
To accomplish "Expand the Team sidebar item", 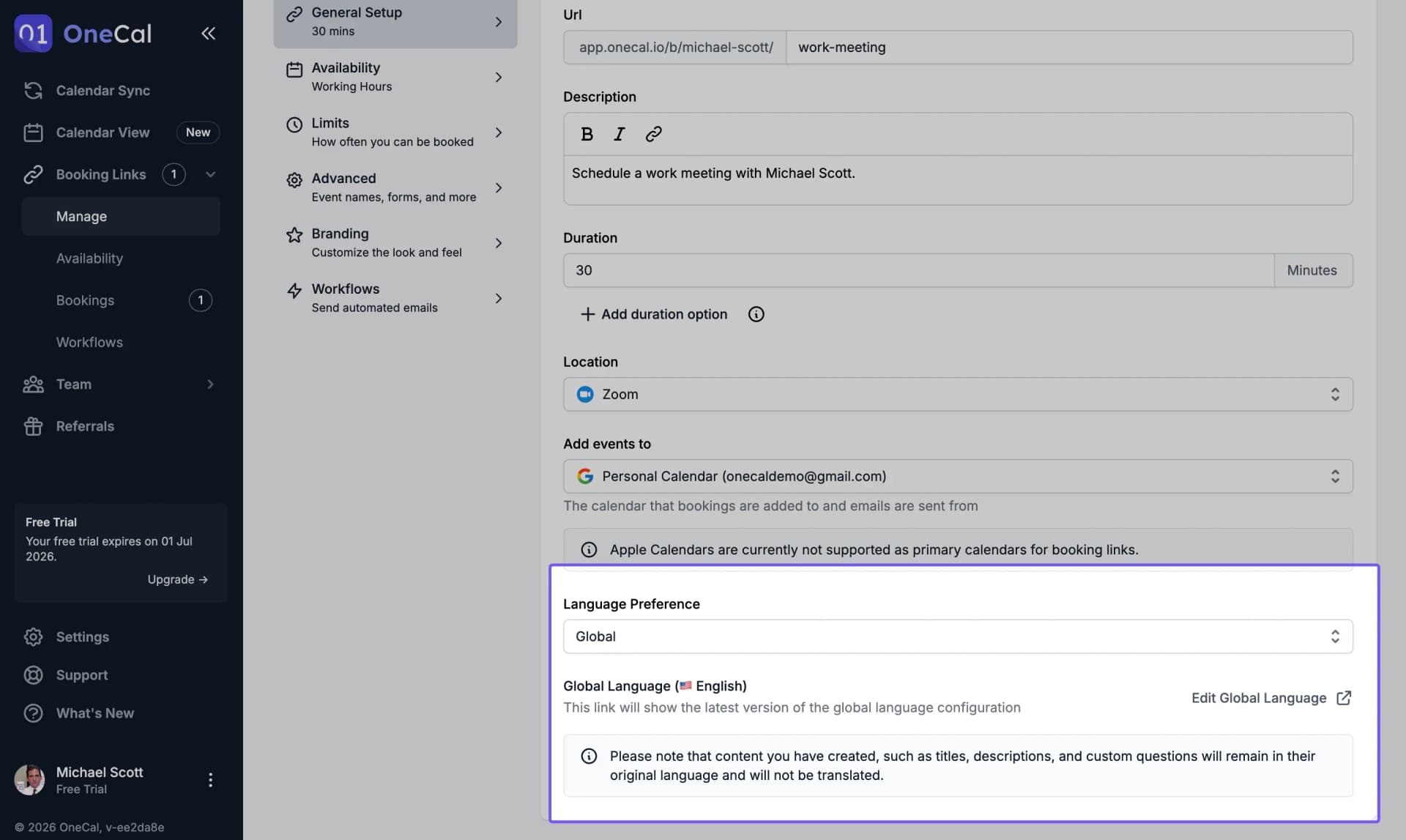I will coord(210,384).
